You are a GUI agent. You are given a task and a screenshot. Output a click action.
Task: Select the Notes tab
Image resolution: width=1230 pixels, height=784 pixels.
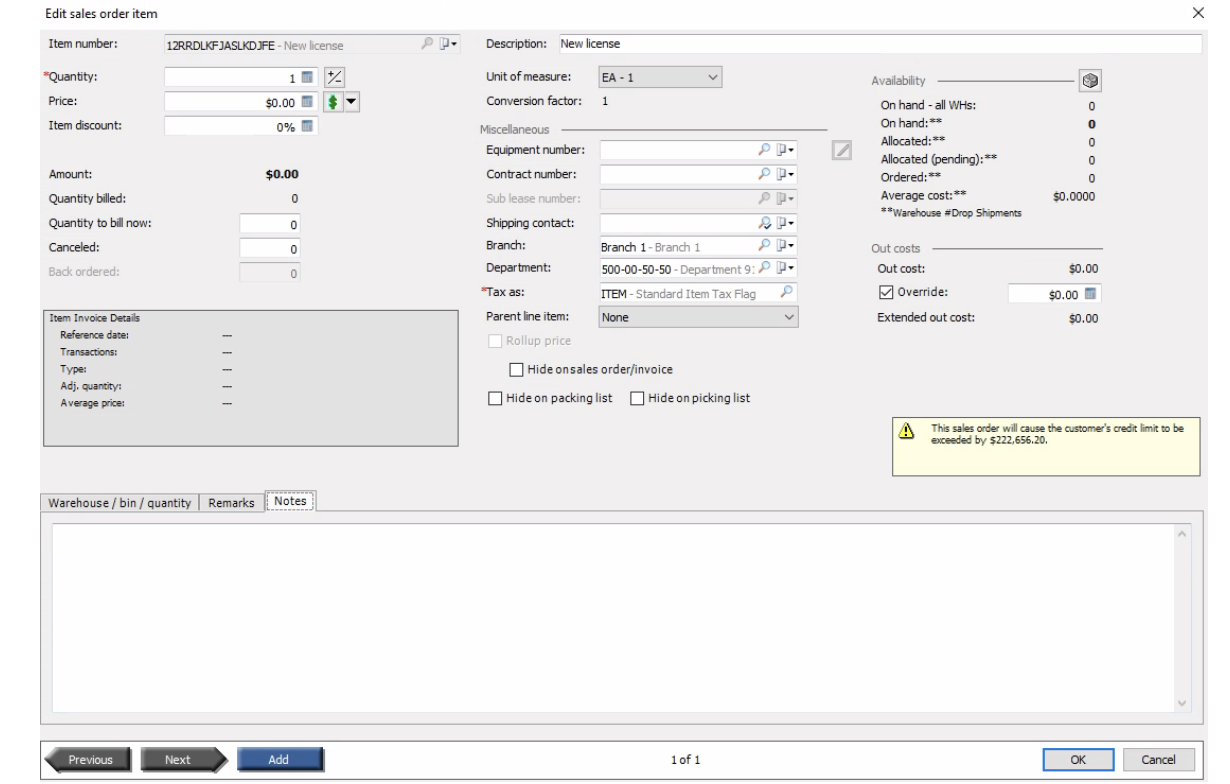click(x=290, y=501)
